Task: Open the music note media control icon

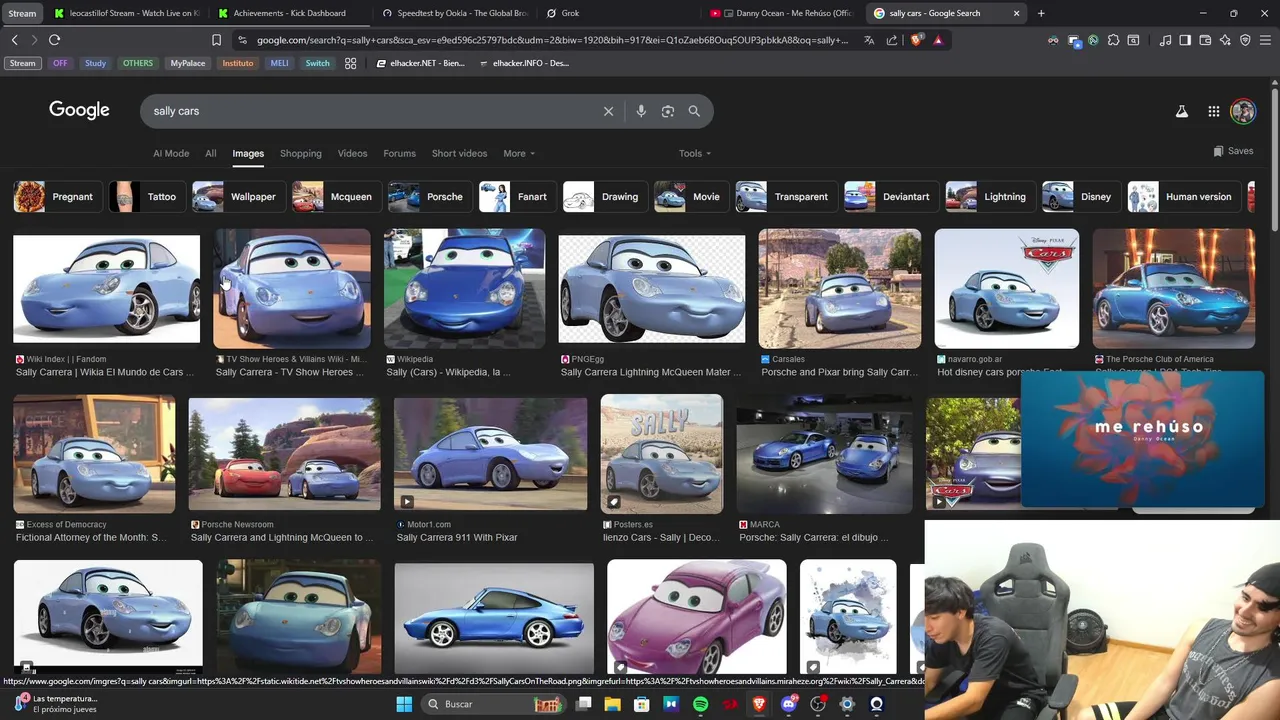Action: (x=1165, y=40)
